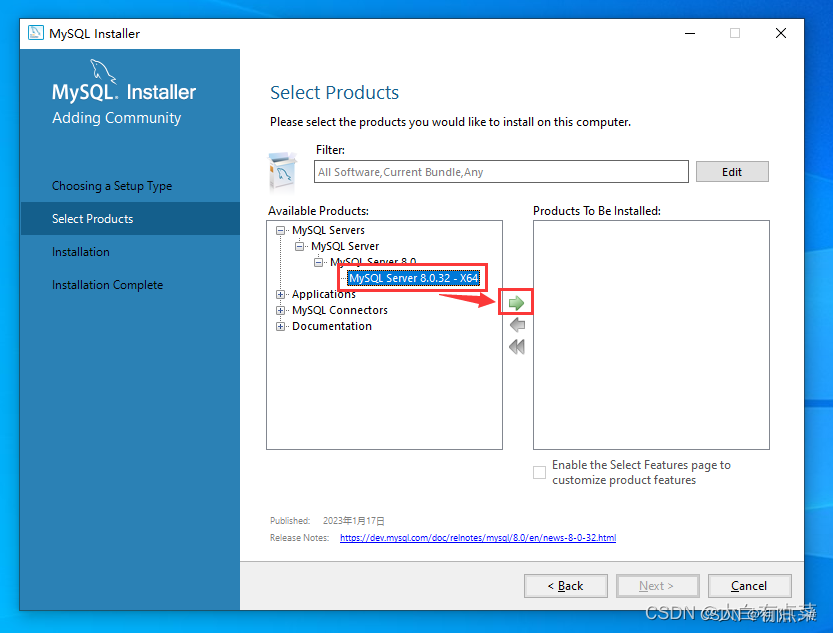Collapse the MySQL Server 8.0 node
The image size is (833, 633).
coord(318,262)
